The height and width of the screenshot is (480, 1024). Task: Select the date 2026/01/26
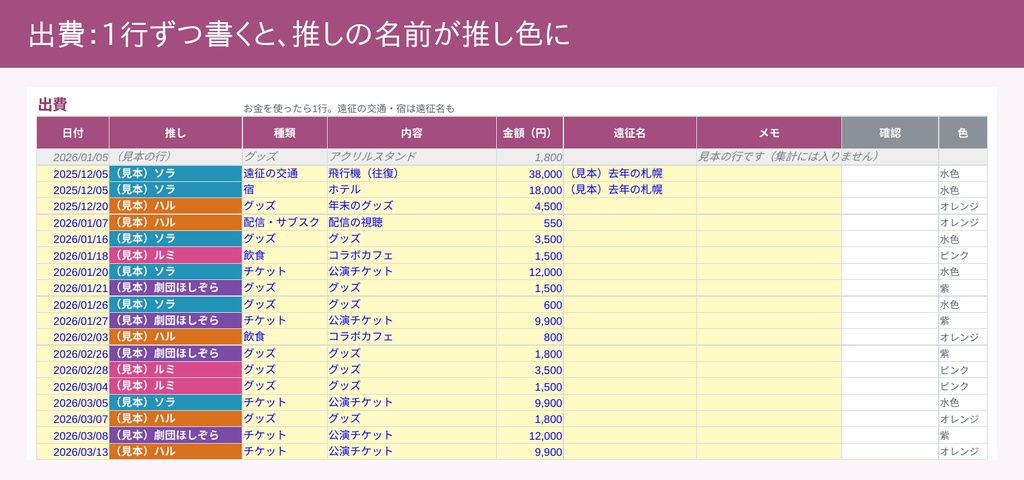pyautogui.click(x=73, y=304)
